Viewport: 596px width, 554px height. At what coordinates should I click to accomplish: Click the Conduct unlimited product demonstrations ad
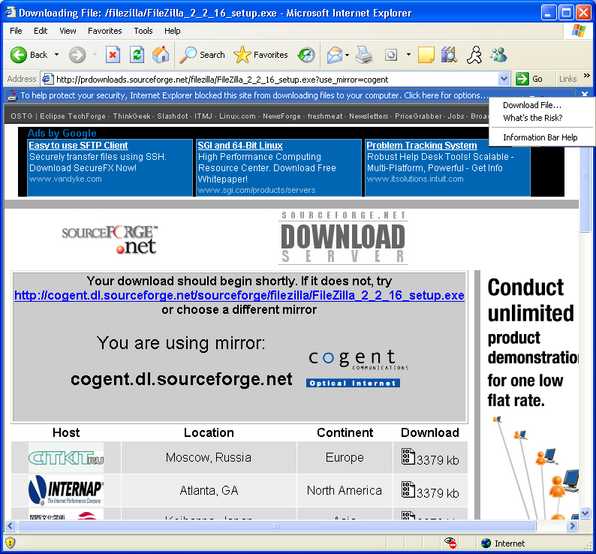[532, 395]
